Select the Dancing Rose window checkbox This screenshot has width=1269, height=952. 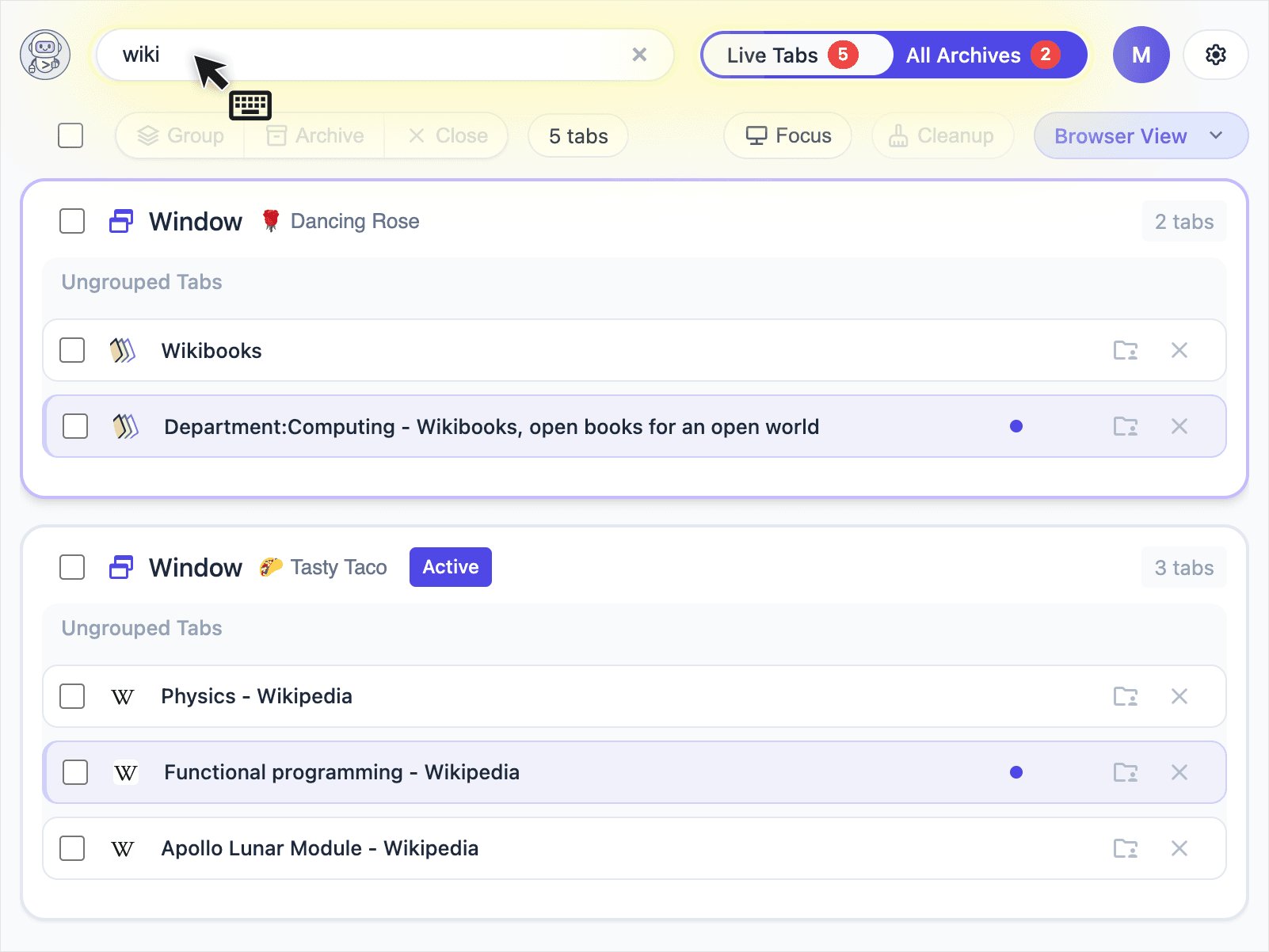(72, 221)
